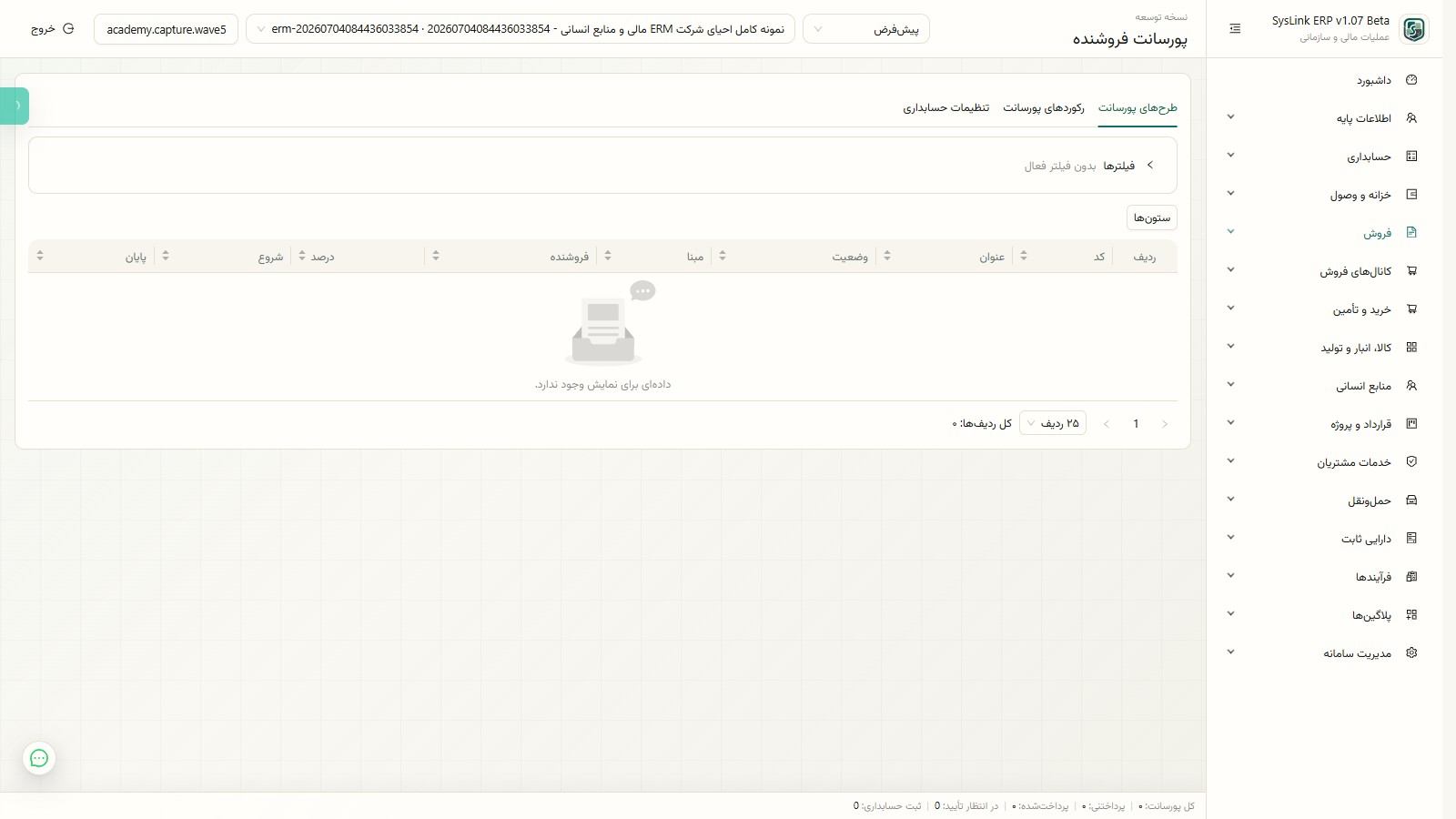The image size is (1456, 819).
Task: Sort the درصد column using its arrows
Action: click(302, 257)
